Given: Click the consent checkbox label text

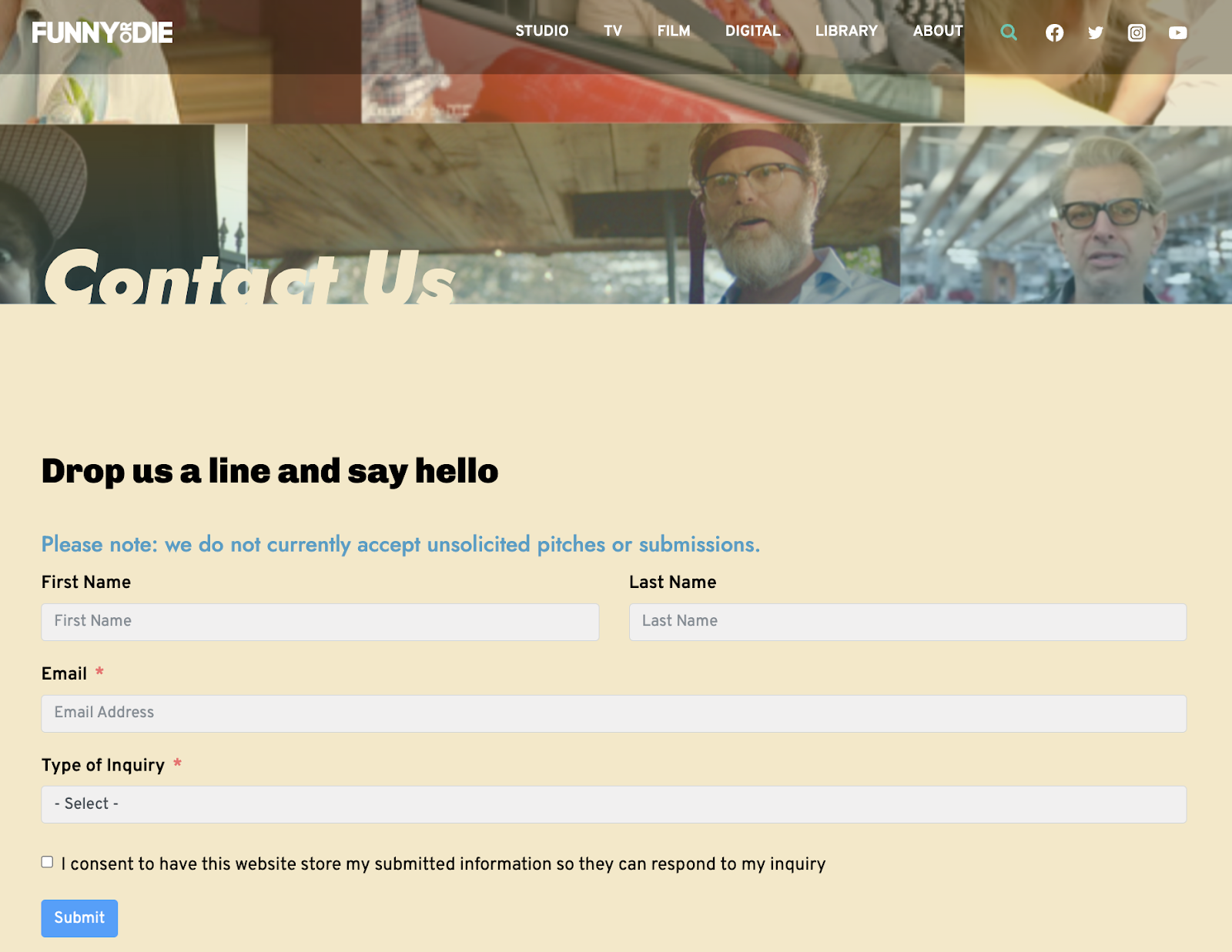Looking at the screenshot, I should tap(444, 863).
